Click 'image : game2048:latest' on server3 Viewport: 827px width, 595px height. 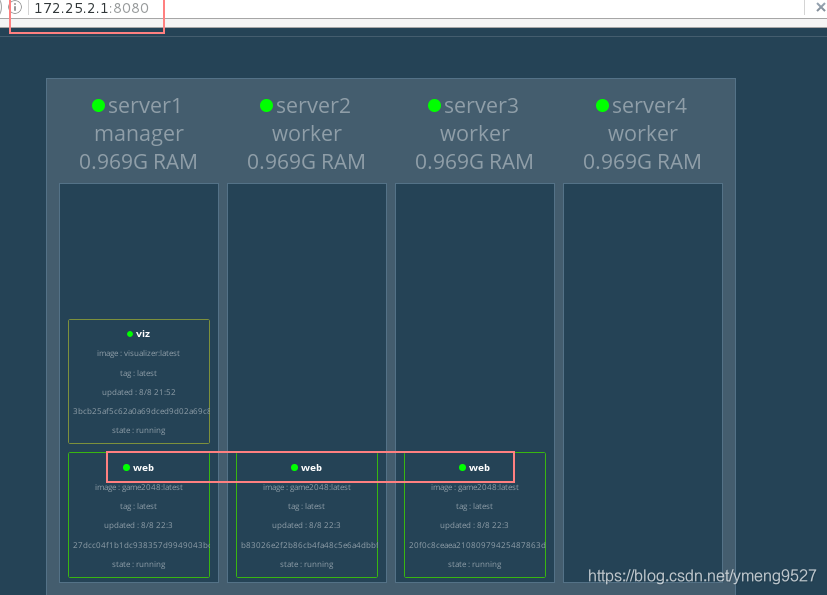tap(475, 487)
